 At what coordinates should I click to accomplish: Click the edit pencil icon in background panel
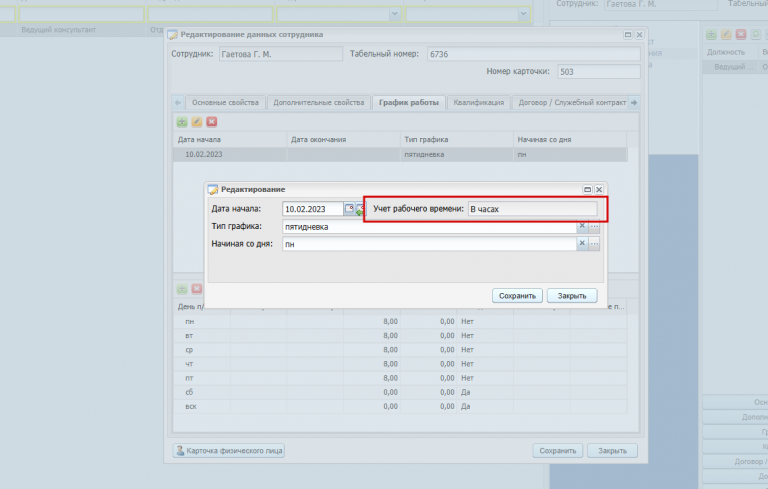click(x=726, y=34)
